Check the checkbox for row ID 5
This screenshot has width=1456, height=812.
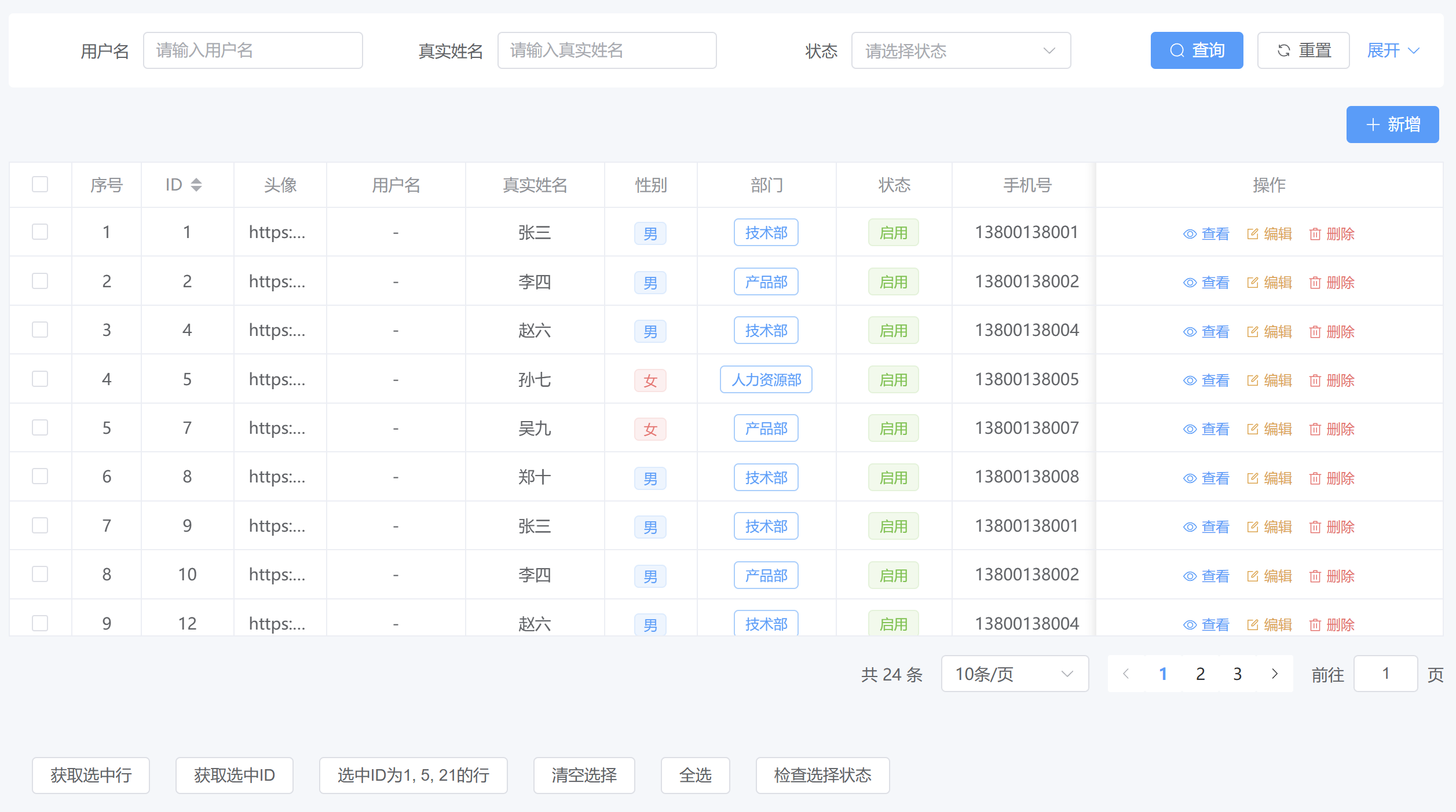click(x=40, y=379)
